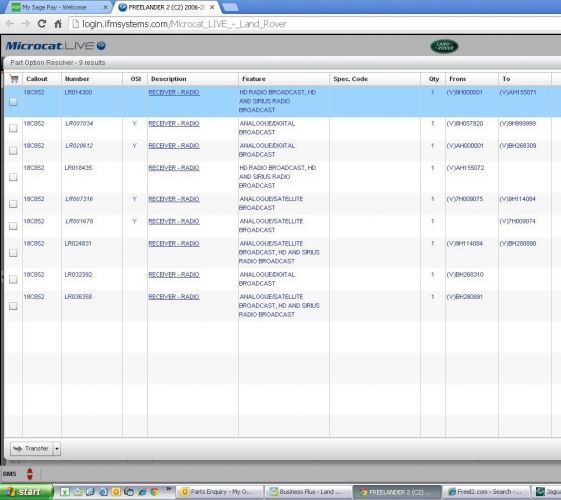Close the FREELANDER 2 browser tab

[213, 7]
